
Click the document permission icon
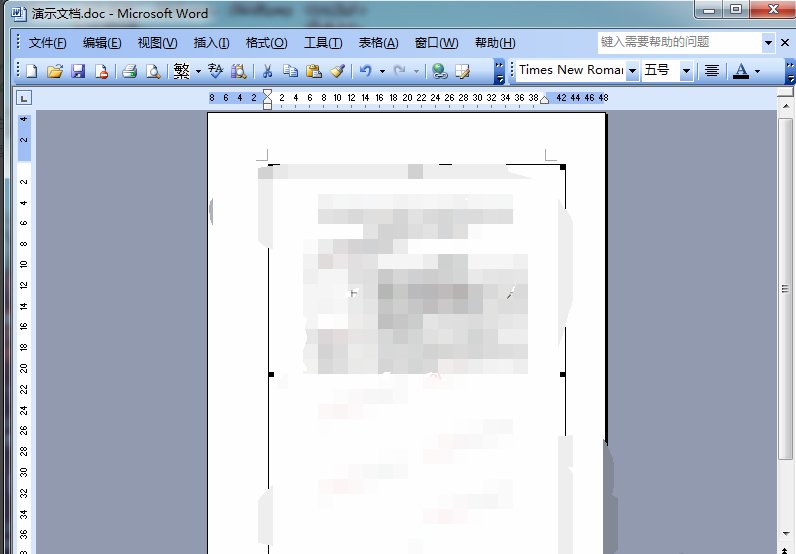coord(101,71)
